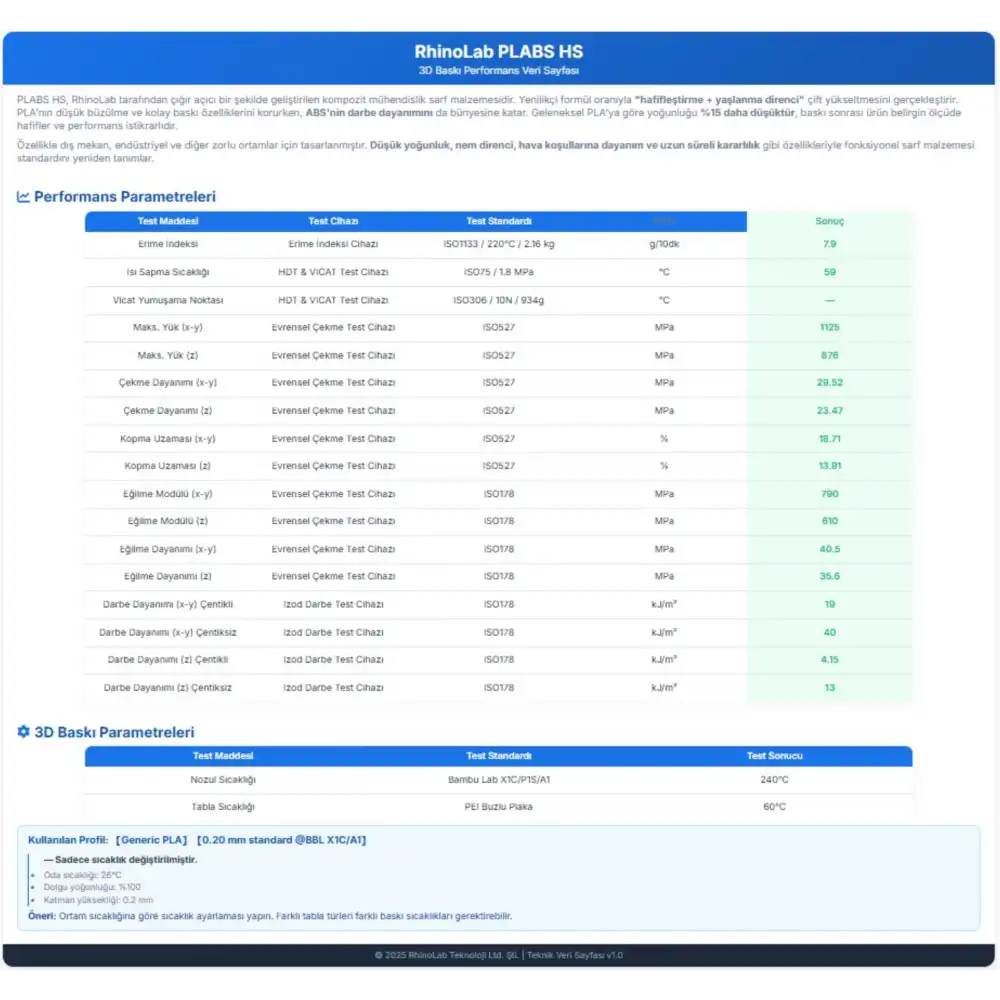Screen dimensions: 1000x1000
Task: Click the 40.5 Eğilme Dayanımı result
Action: (x=829, y=549)
